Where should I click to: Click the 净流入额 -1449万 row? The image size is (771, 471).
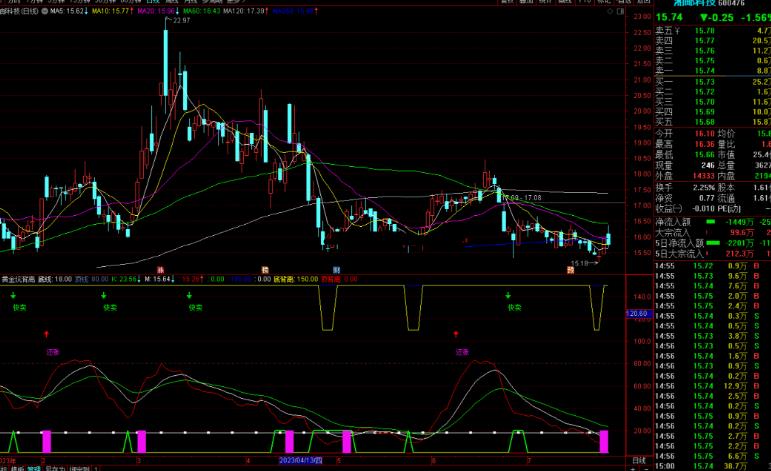(713, 222)
